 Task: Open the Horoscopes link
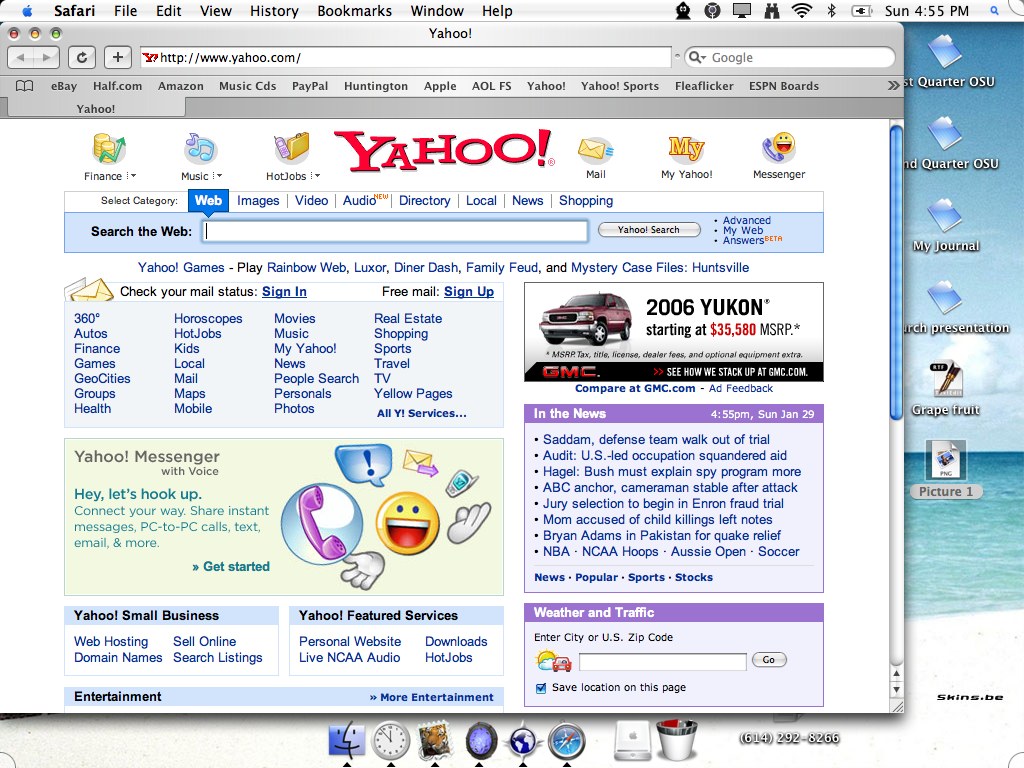(x=208, y=318)
